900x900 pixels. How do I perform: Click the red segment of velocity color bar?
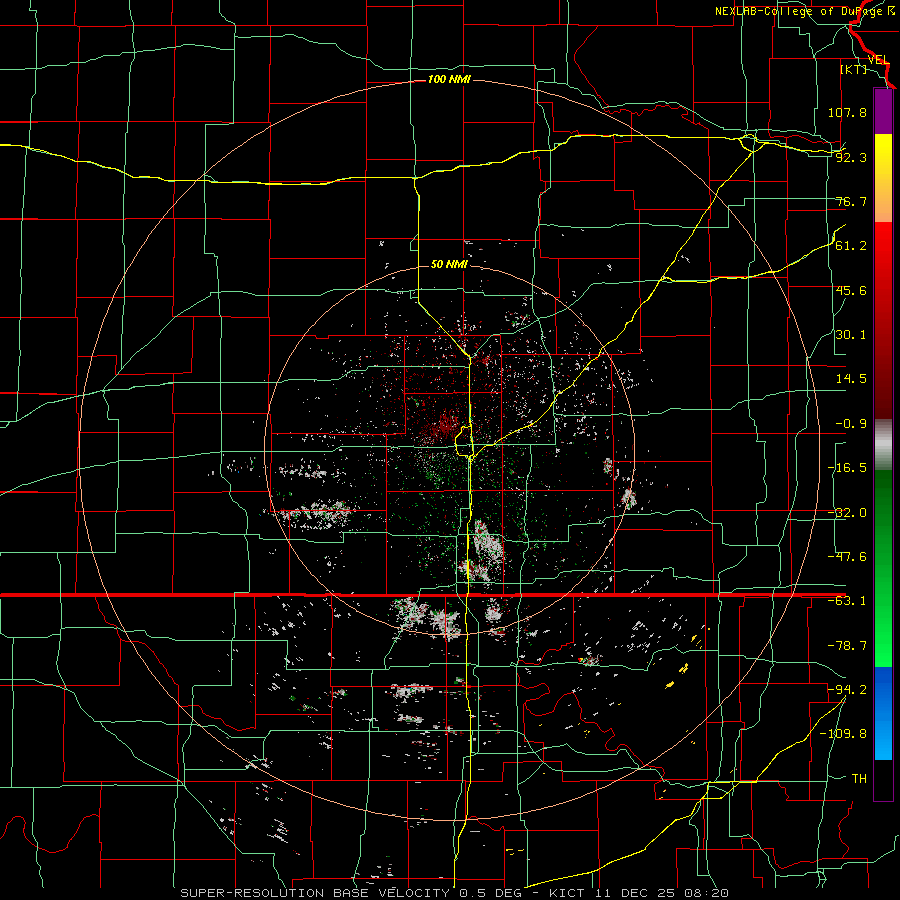(883, 320)
